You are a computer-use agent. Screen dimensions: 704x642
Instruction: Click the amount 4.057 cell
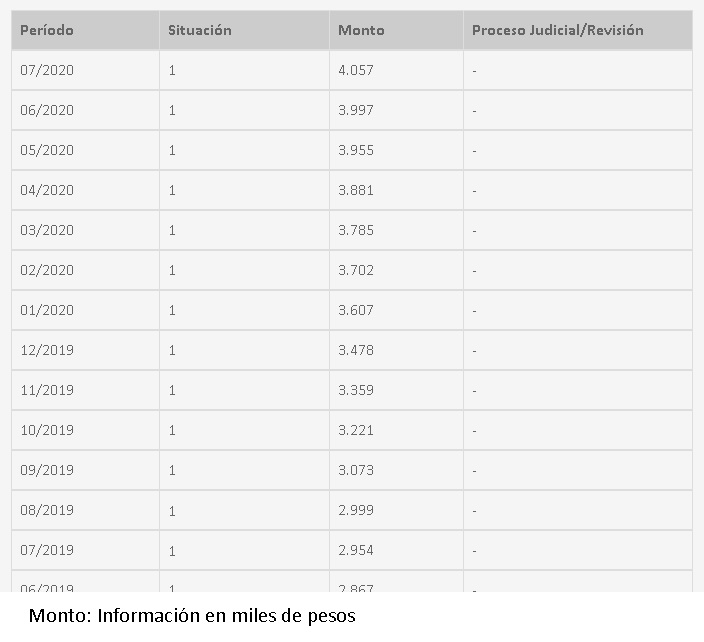tap(396, 70)
